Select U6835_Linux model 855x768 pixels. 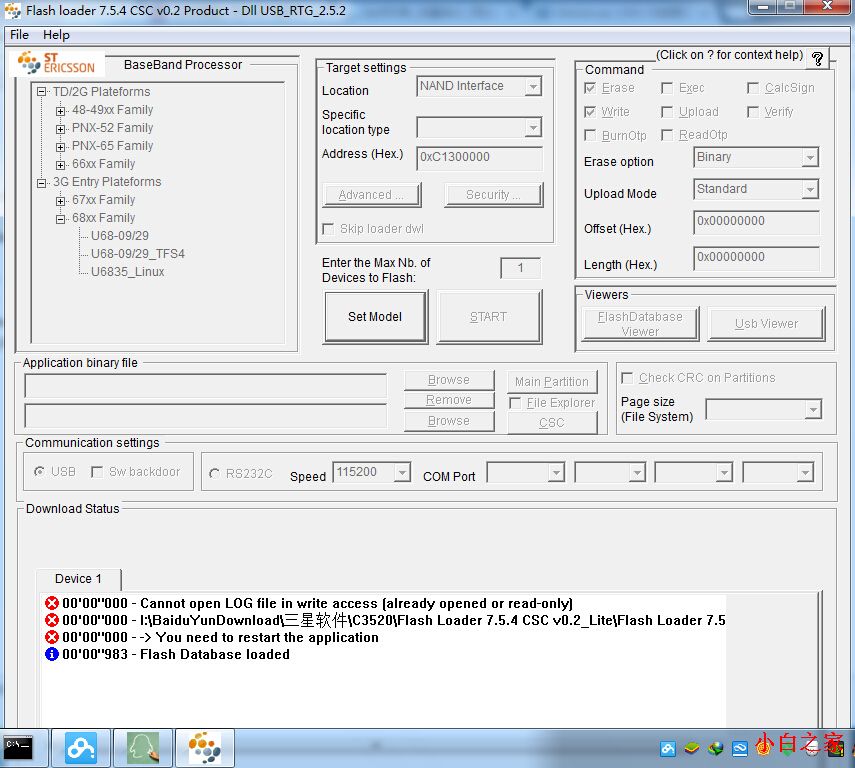coord(127,272)
